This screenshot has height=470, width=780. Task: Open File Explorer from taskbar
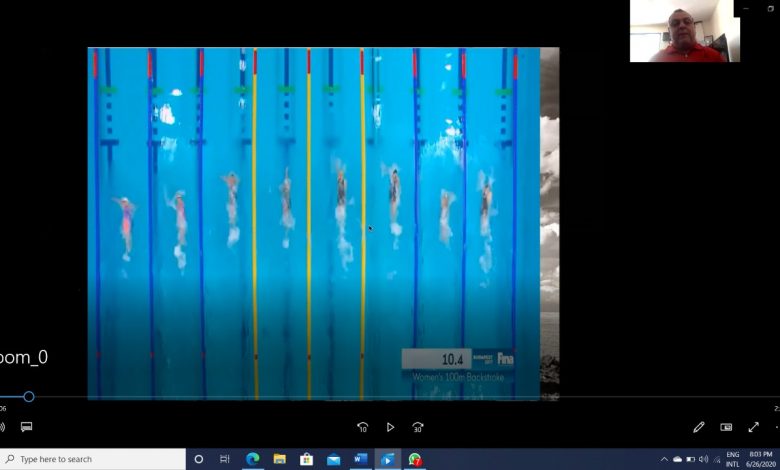[280, 459]
